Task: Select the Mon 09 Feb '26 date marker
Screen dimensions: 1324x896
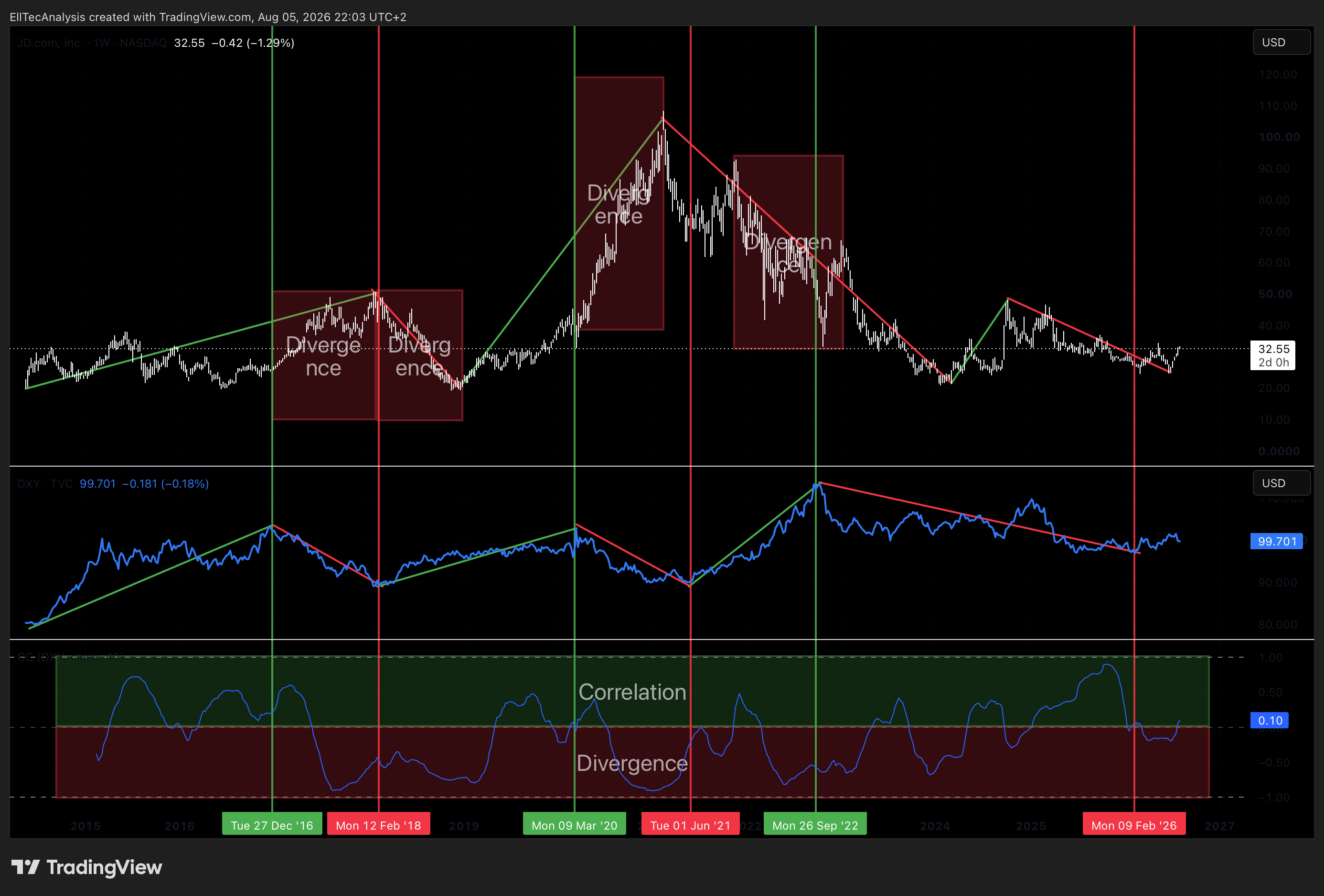Action: pos(1134,825)
